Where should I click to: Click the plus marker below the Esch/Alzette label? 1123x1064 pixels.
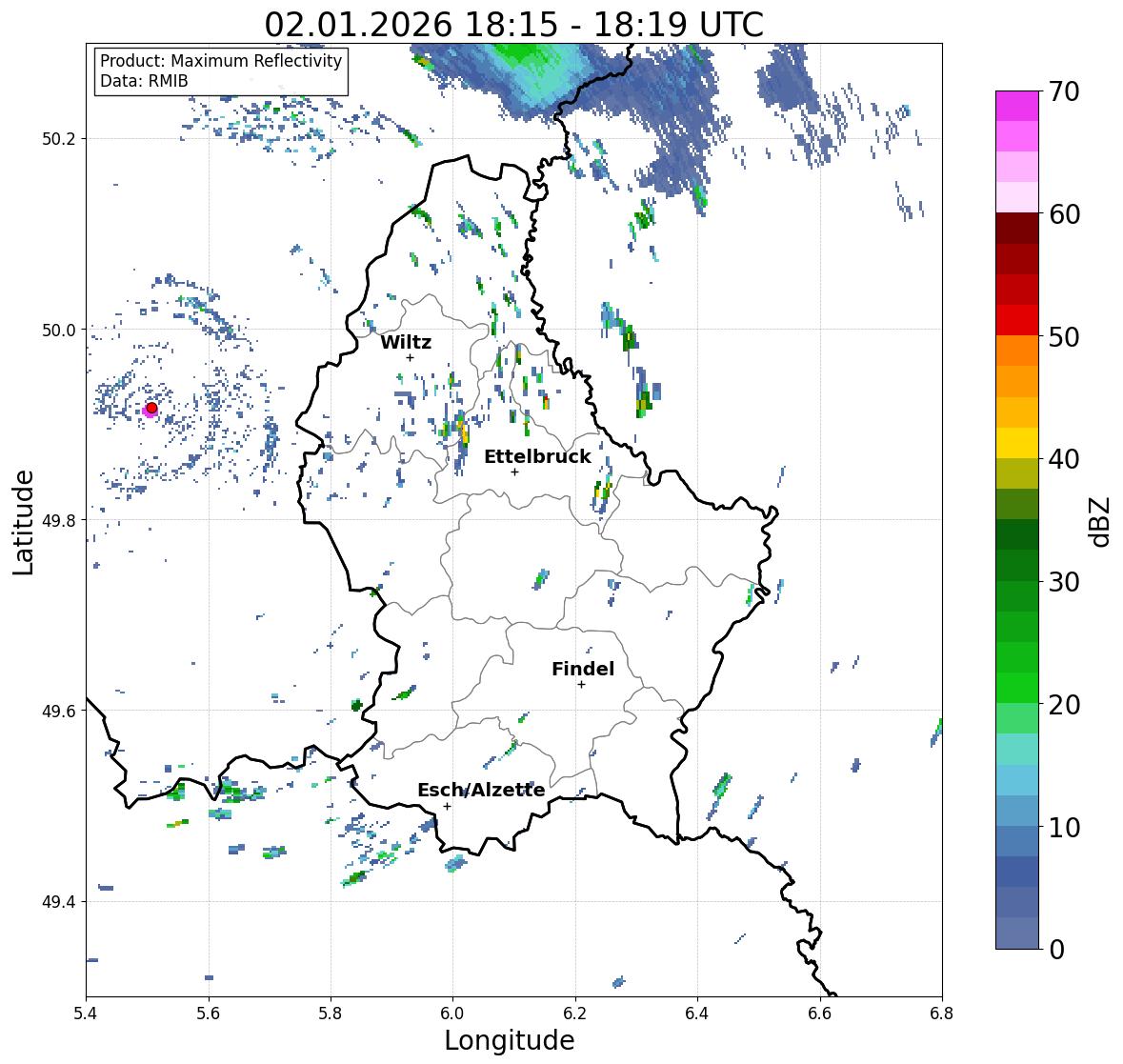pos(447,806)
